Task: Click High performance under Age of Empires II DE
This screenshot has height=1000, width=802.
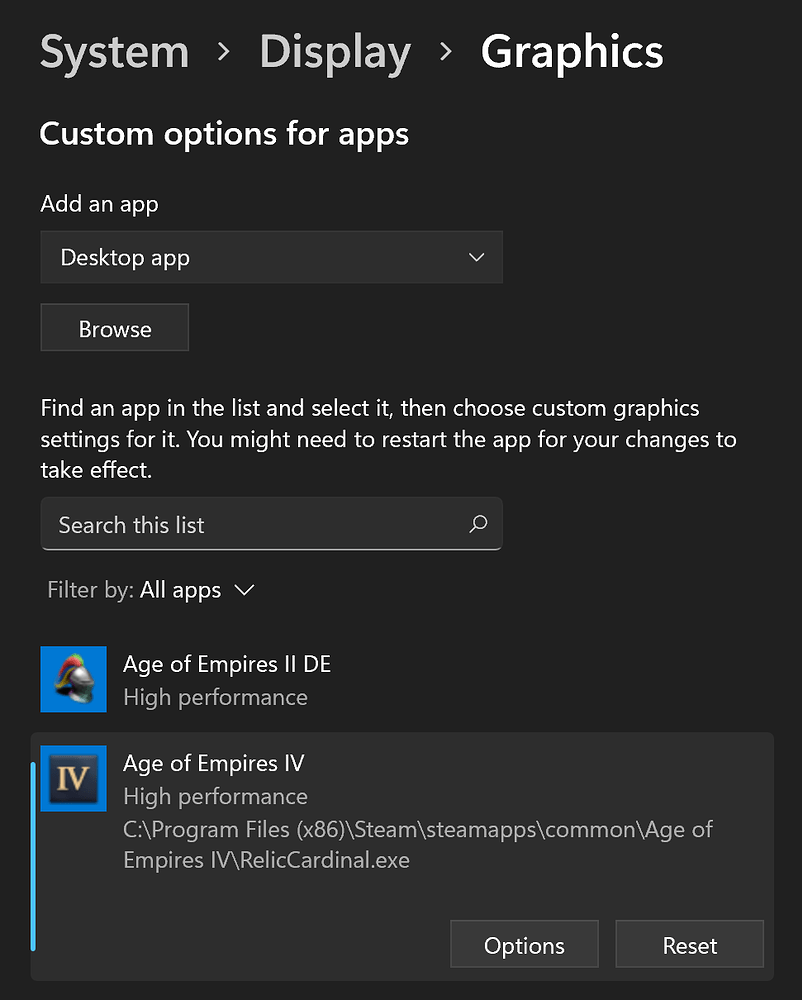Action: [215, 697]
